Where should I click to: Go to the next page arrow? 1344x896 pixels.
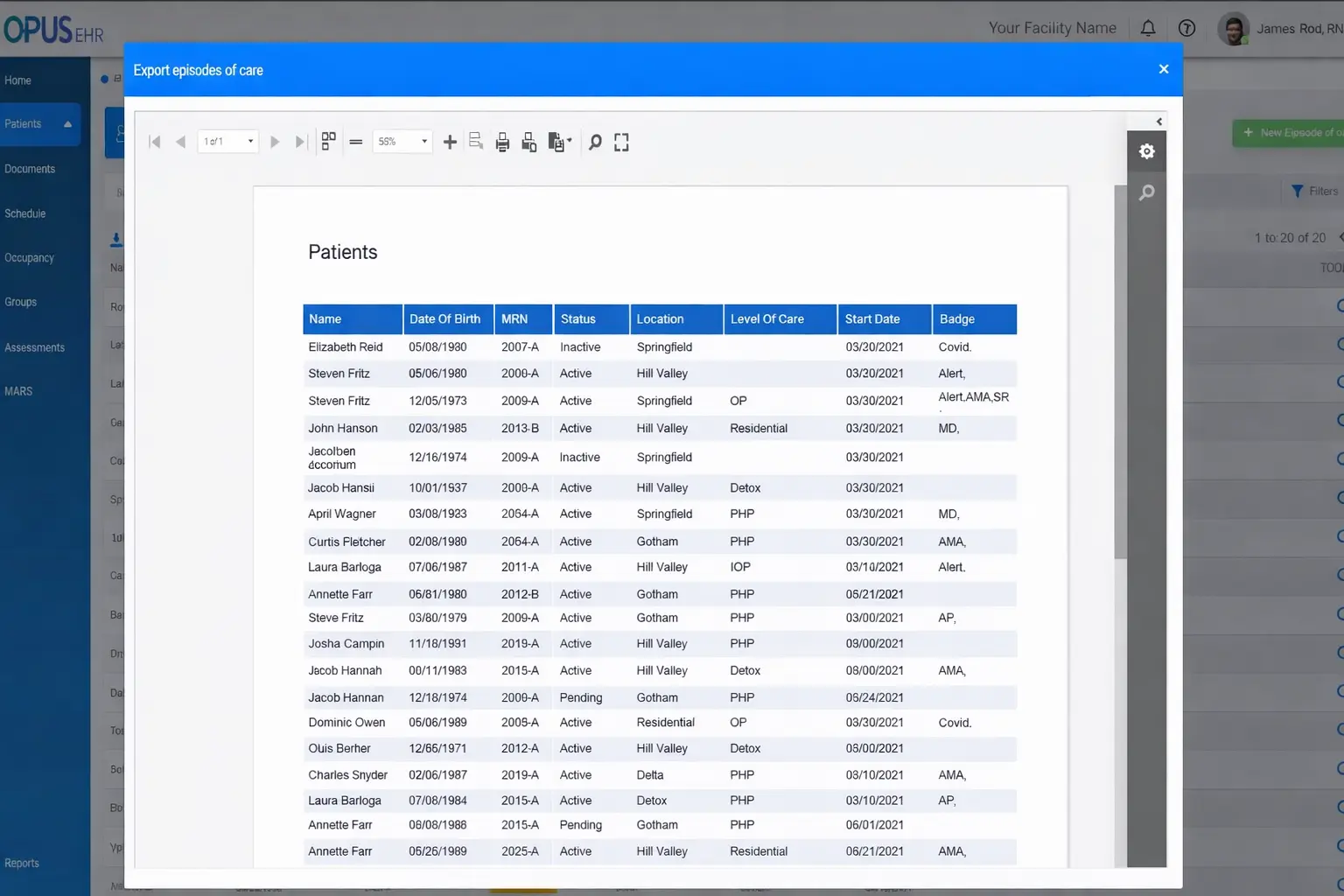[275, 141]
